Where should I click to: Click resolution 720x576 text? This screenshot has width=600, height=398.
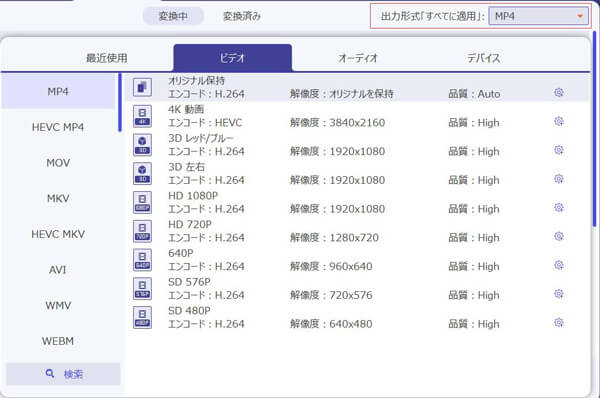coord(351,295)
